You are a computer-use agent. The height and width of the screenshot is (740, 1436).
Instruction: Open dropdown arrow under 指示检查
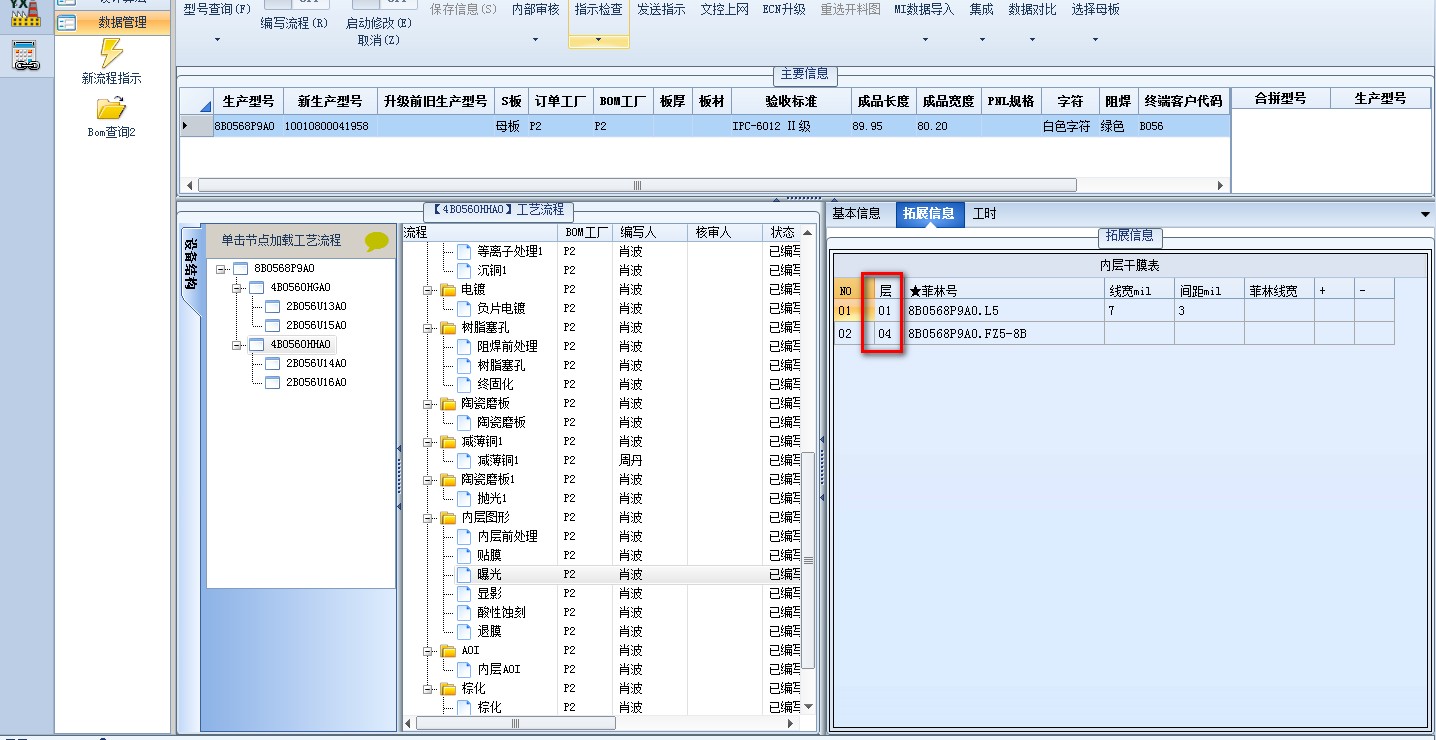[598, 40]
